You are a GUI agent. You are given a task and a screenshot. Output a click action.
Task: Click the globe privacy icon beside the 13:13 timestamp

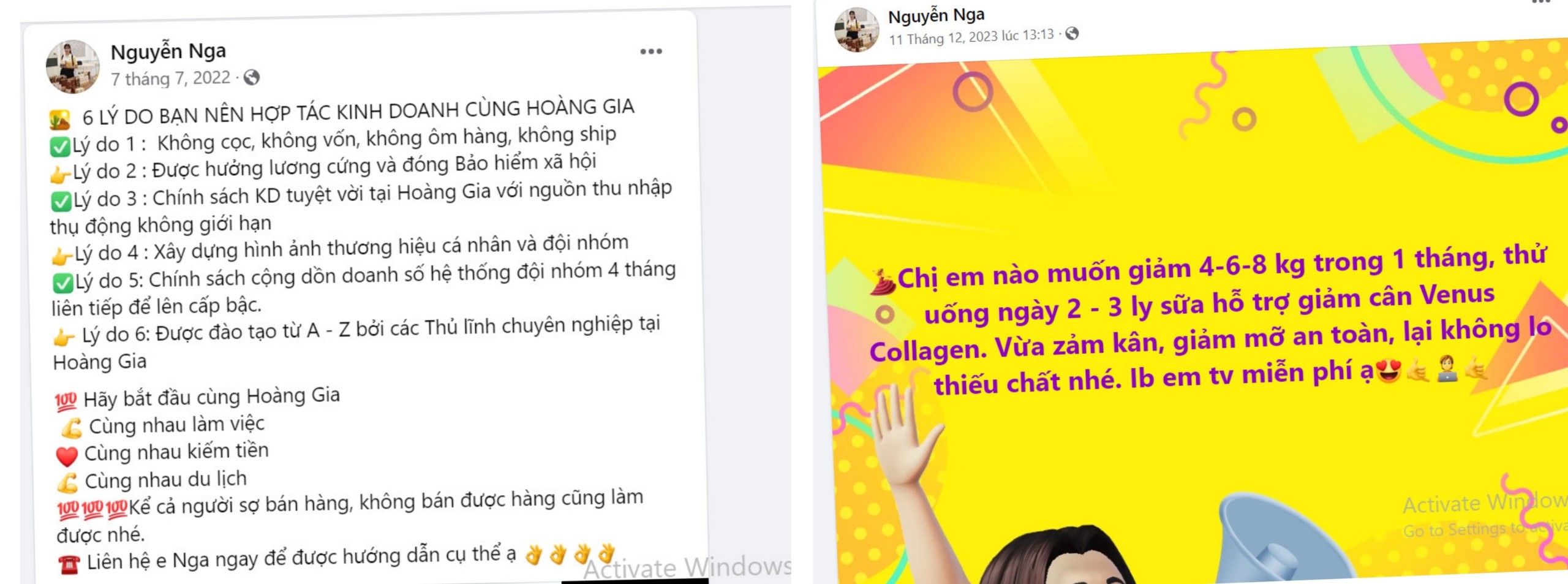coord(1071,34)
